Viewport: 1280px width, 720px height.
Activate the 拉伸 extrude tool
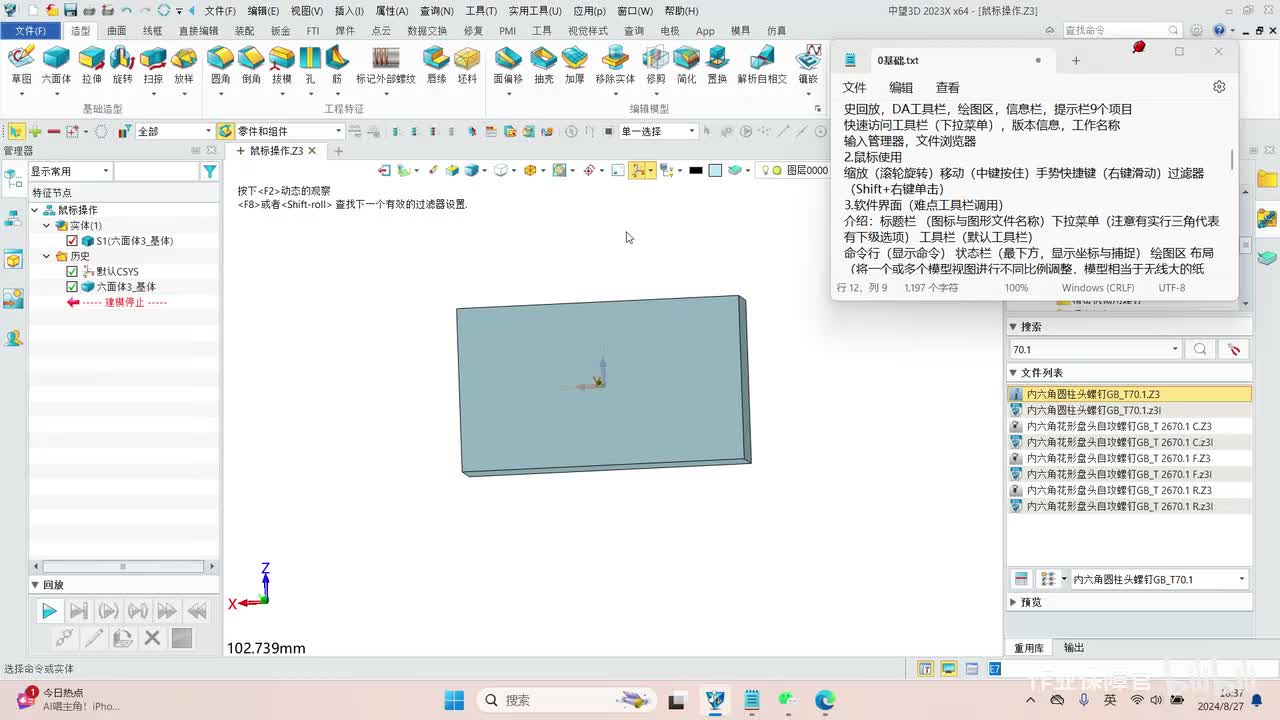92,64
